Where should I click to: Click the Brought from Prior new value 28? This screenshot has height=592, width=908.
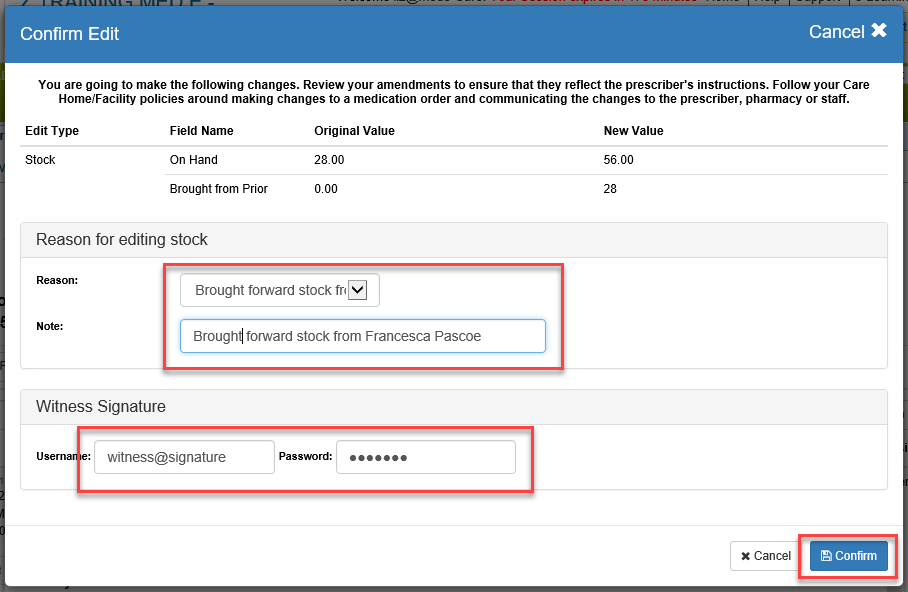coord(611,189)
